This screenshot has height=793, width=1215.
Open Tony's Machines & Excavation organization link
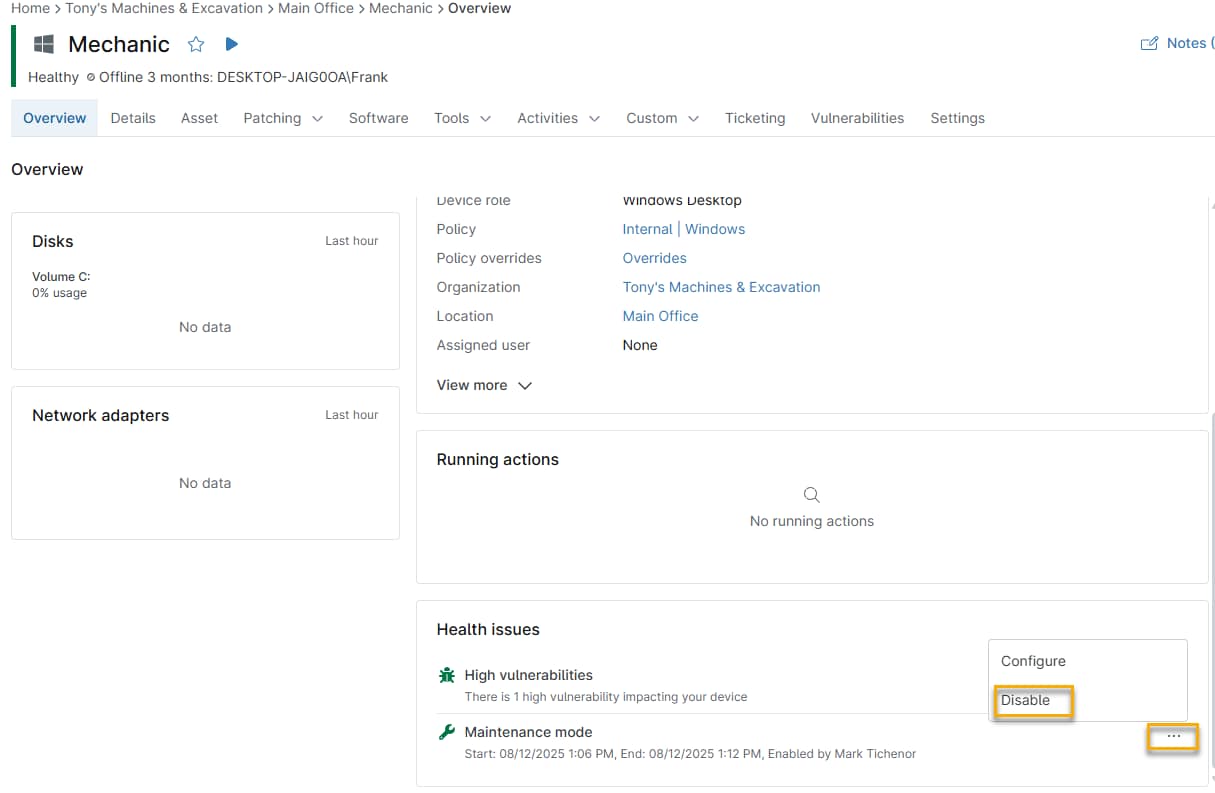point(721,287)
